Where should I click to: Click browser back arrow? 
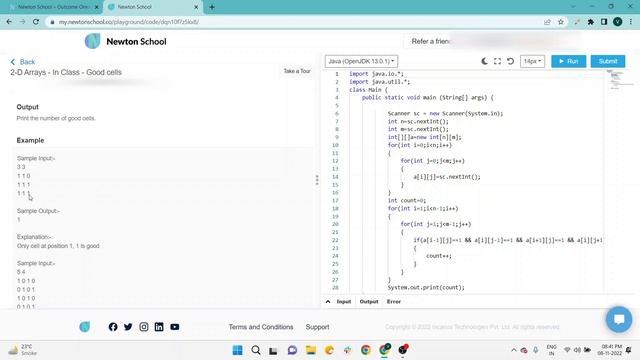(9, 22)
